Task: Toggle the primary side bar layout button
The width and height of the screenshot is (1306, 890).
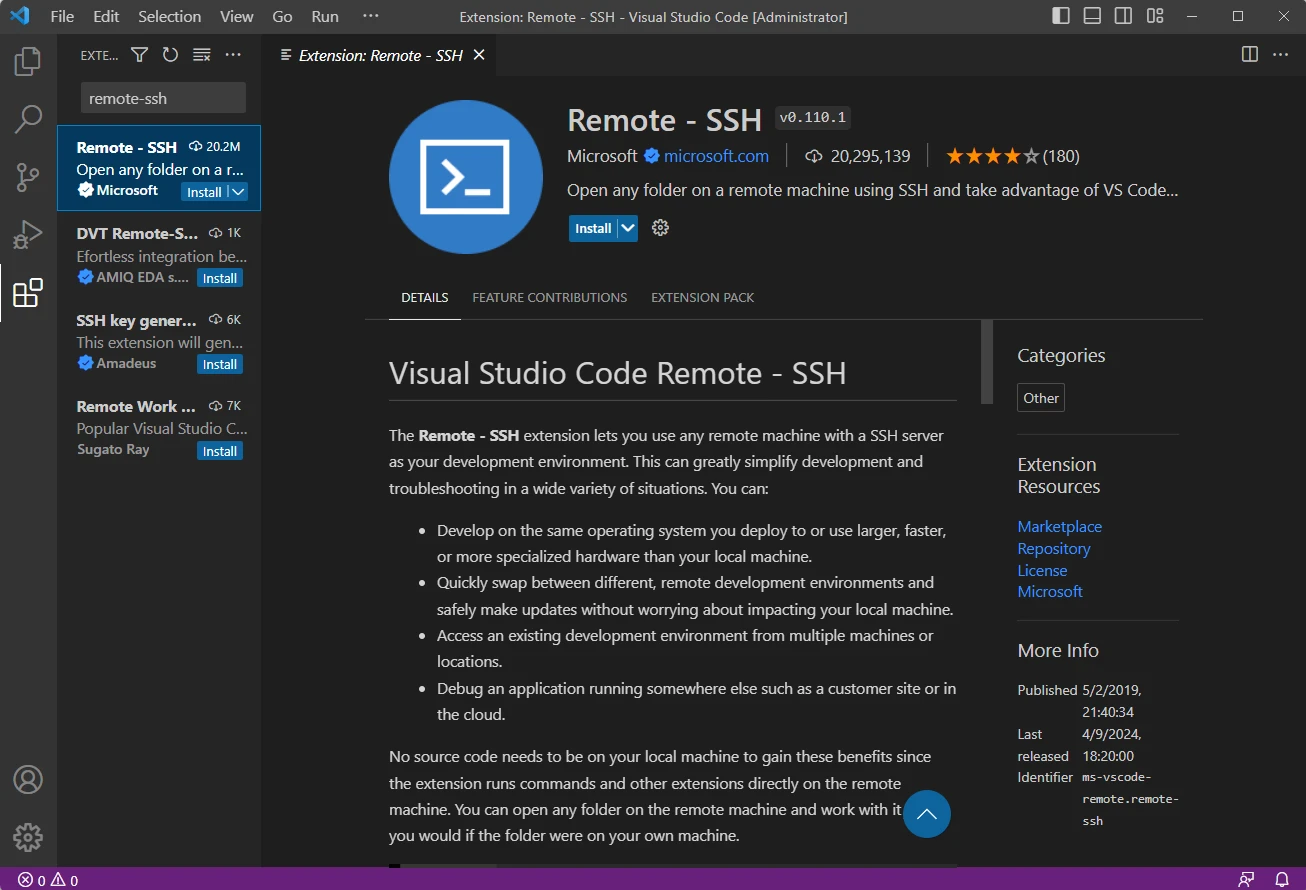Action: click(1061, 16)
